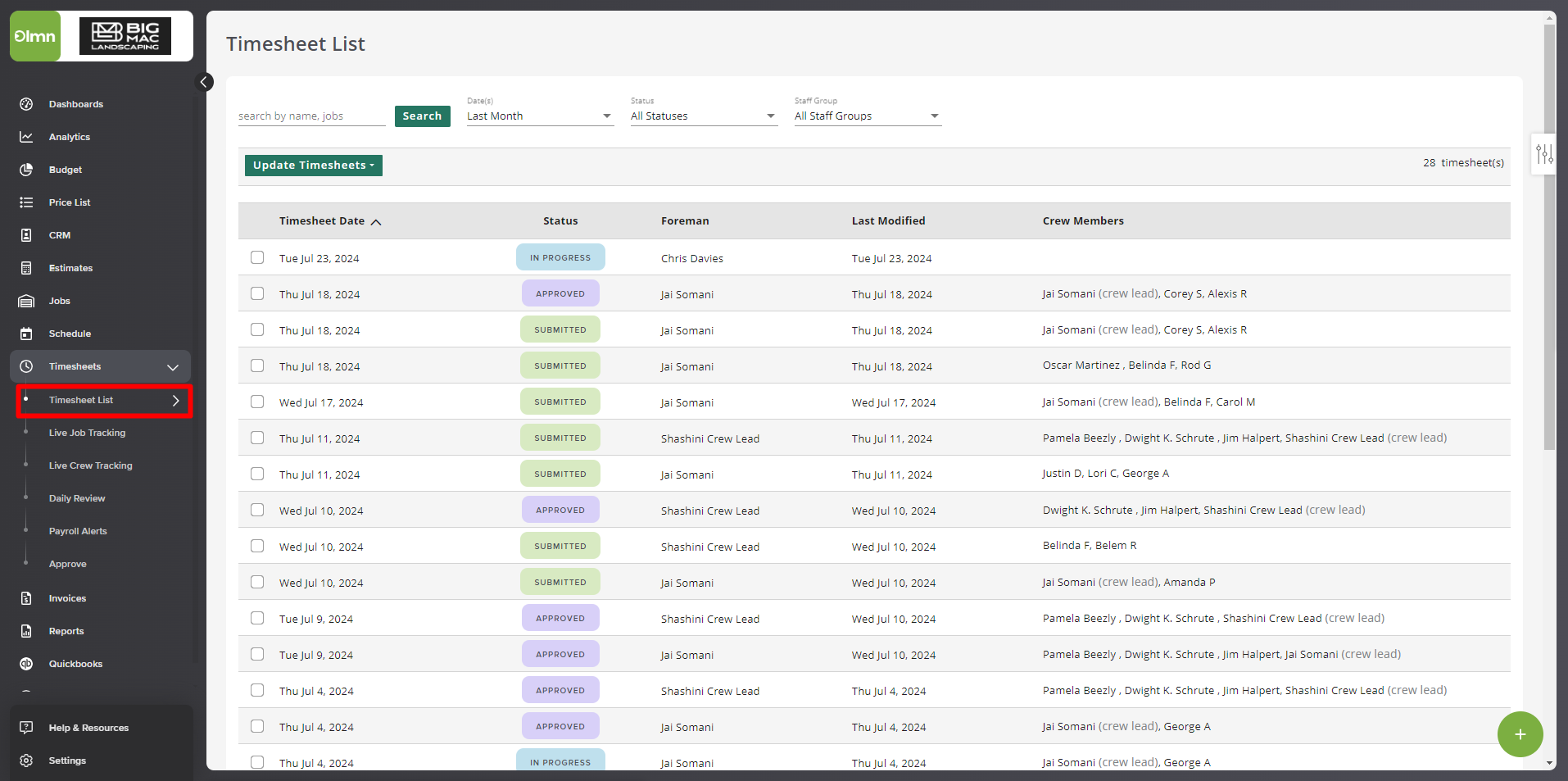Click Justin D, Lori C, George A cell
Image resolution: width=1568 pixels, height=781 pixels.
(x=1105, y=474)
